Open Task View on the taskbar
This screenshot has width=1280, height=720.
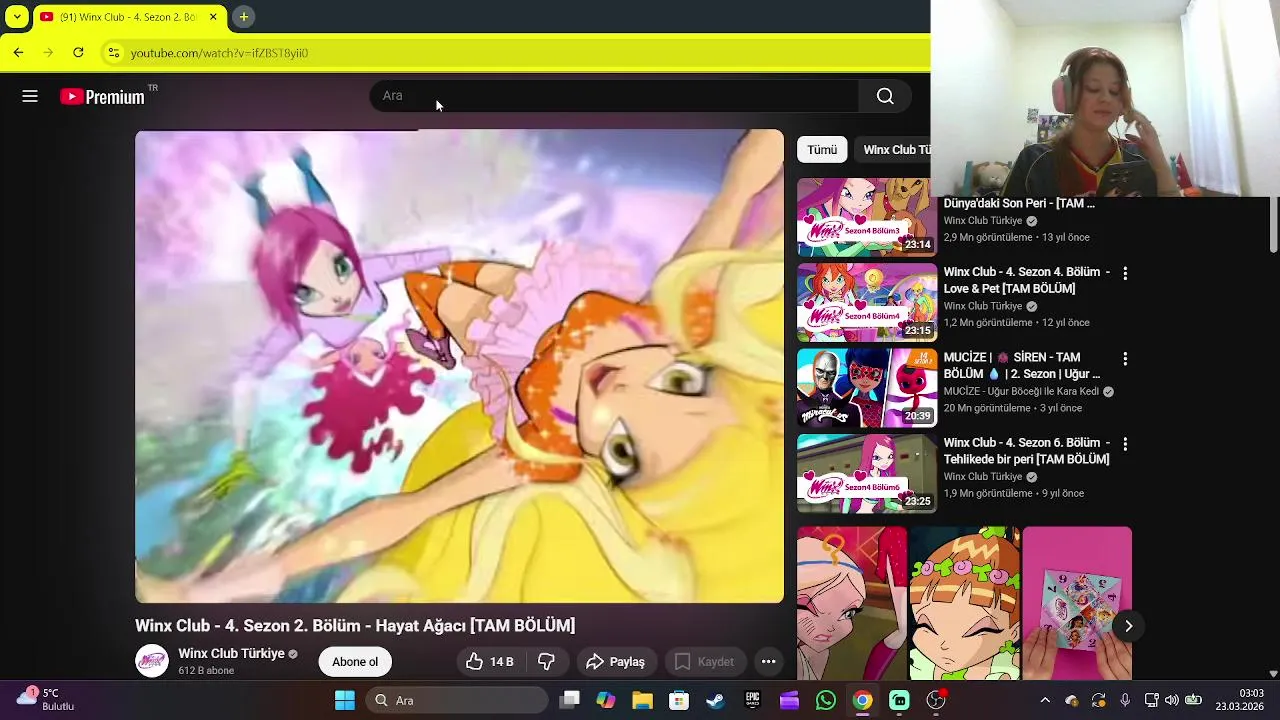tap(569, 701)
